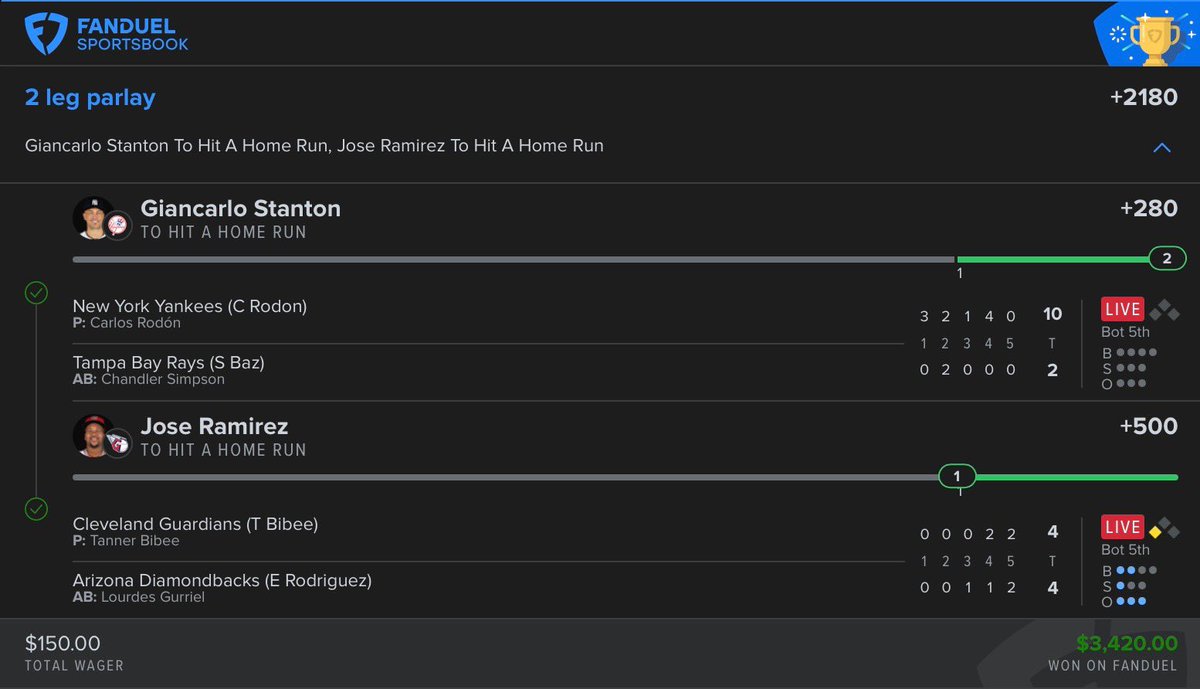Select the Arizona Diamondbacks (E Rodriguez) row

pyautogui.click(x=222, y=580)
